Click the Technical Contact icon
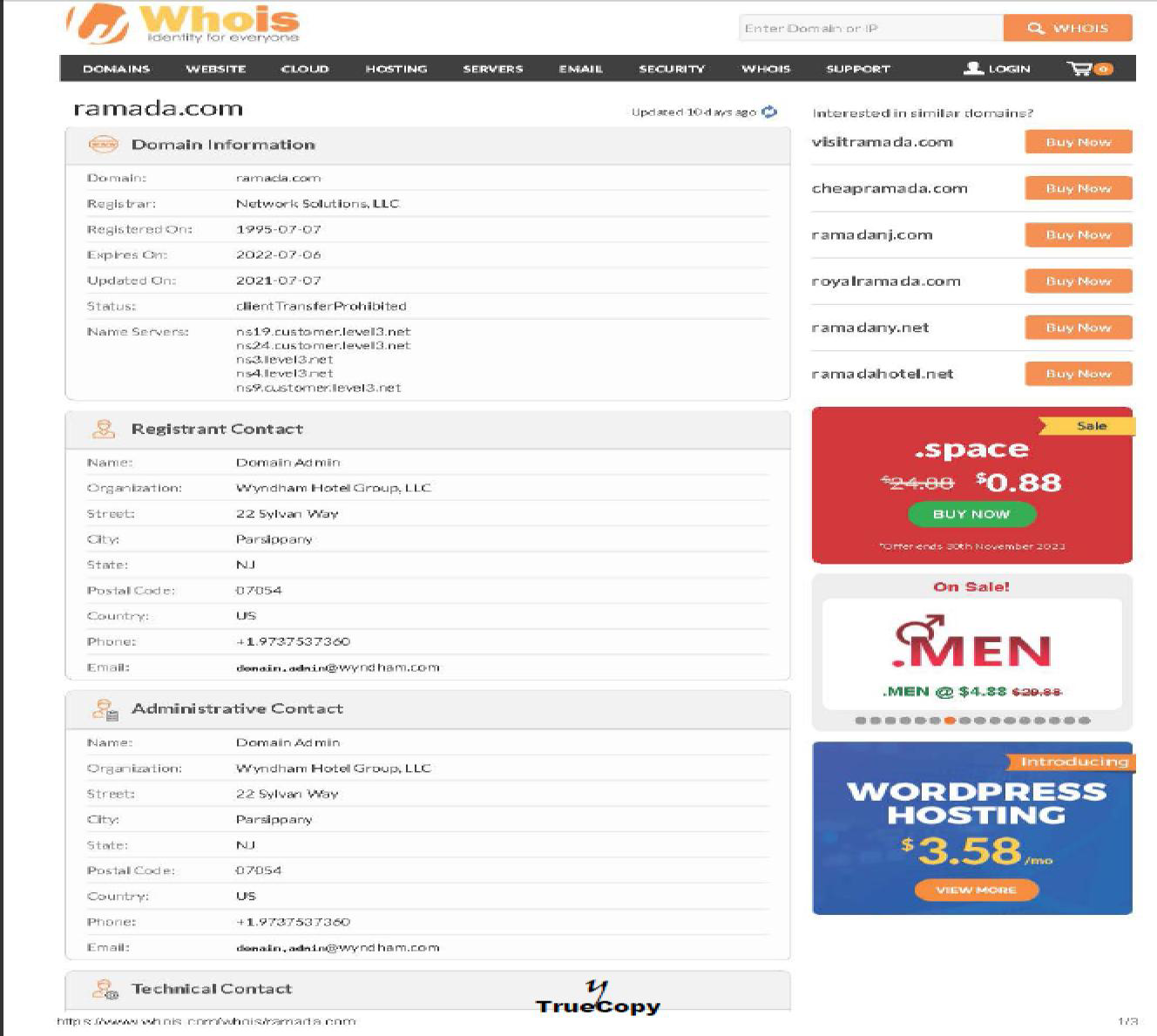The width and height of the screenshot is (1157, 1036). click(105, 989)
